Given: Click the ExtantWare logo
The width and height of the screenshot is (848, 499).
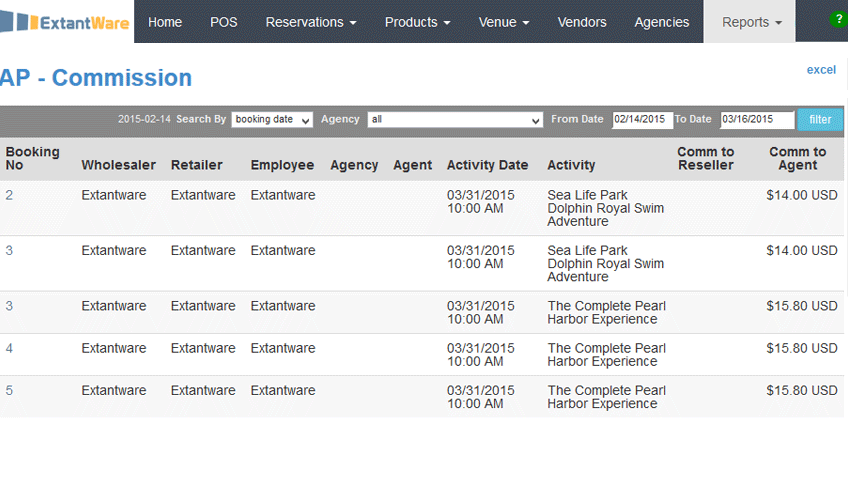Looking at the screenshot, I should [65, 22].
